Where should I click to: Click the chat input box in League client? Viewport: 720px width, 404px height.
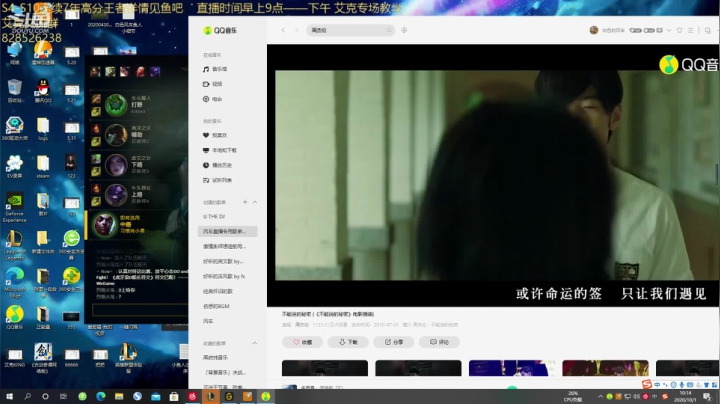[x=140, y=310]
